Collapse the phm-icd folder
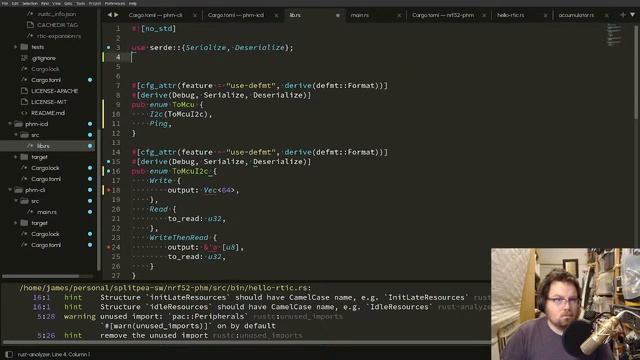The height and width of the screenshot is (360, 640). (x=10, y=124)
